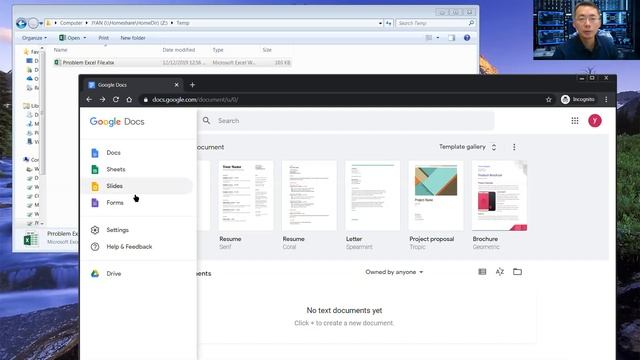Click in the Google Docs Search field
The image size is (640, 360).
[346, 121]
